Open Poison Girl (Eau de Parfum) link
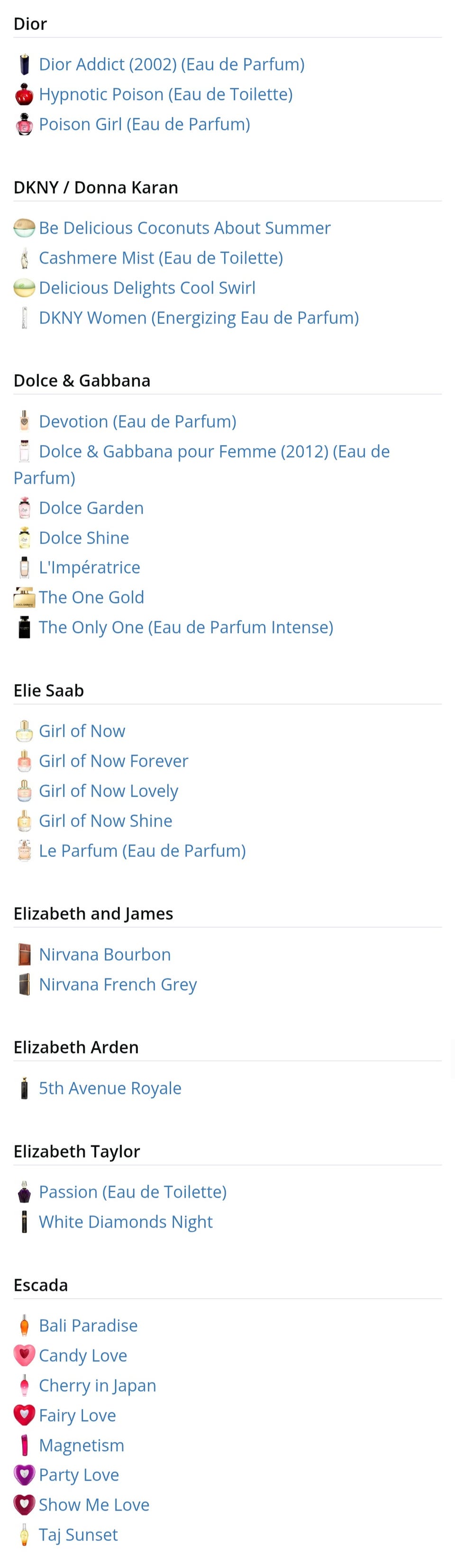The width and height of the screenshot is (455, 1568). coord(144,124)
